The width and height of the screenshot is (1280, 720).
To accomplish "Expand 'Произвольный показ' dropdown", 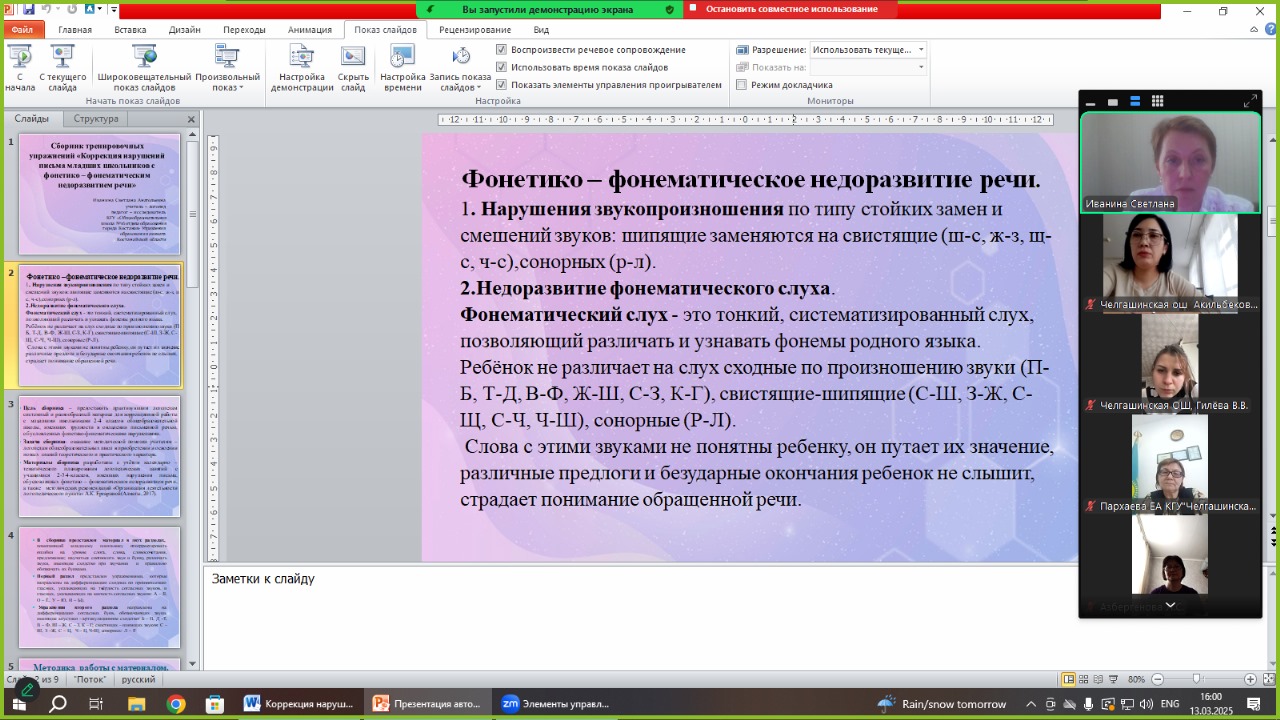I will (227, 87).
